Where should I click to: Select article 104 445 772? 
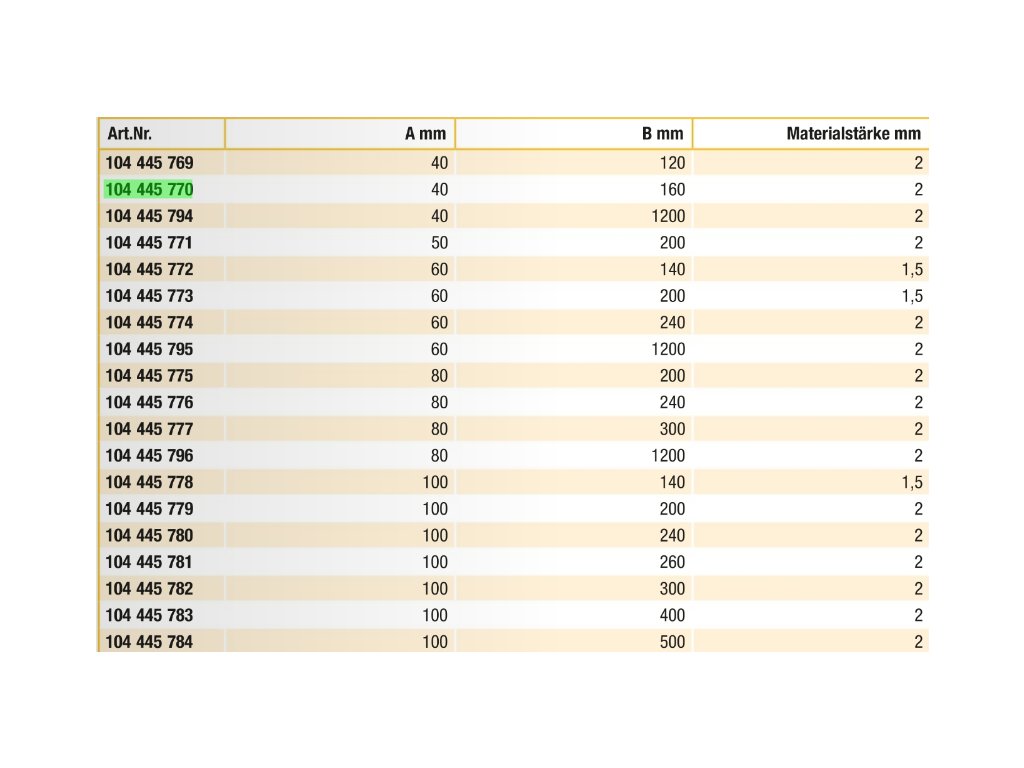(149, 269)
